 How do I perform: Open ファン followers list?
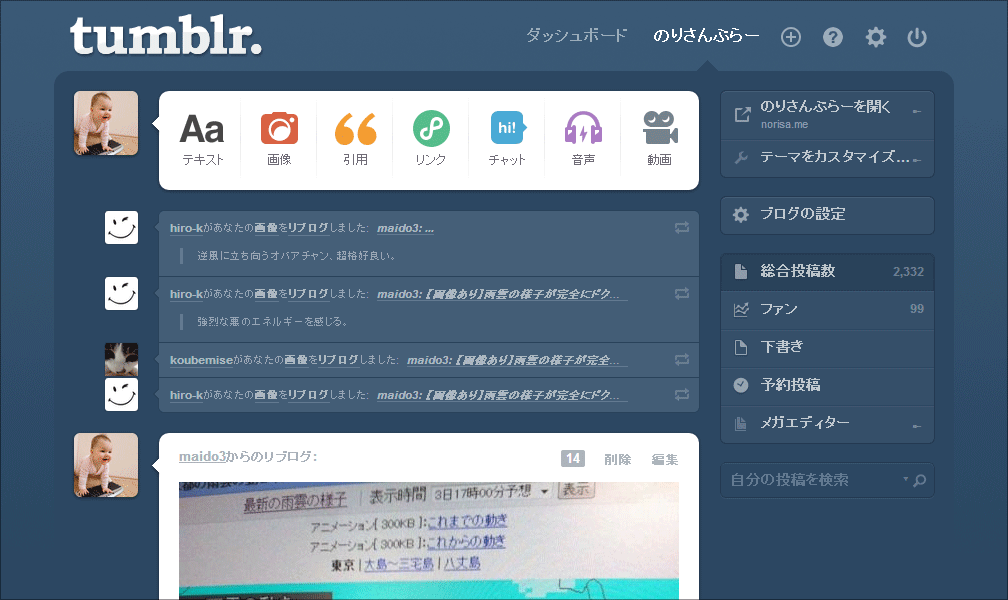pyautogui.click(x=827, y=309)
